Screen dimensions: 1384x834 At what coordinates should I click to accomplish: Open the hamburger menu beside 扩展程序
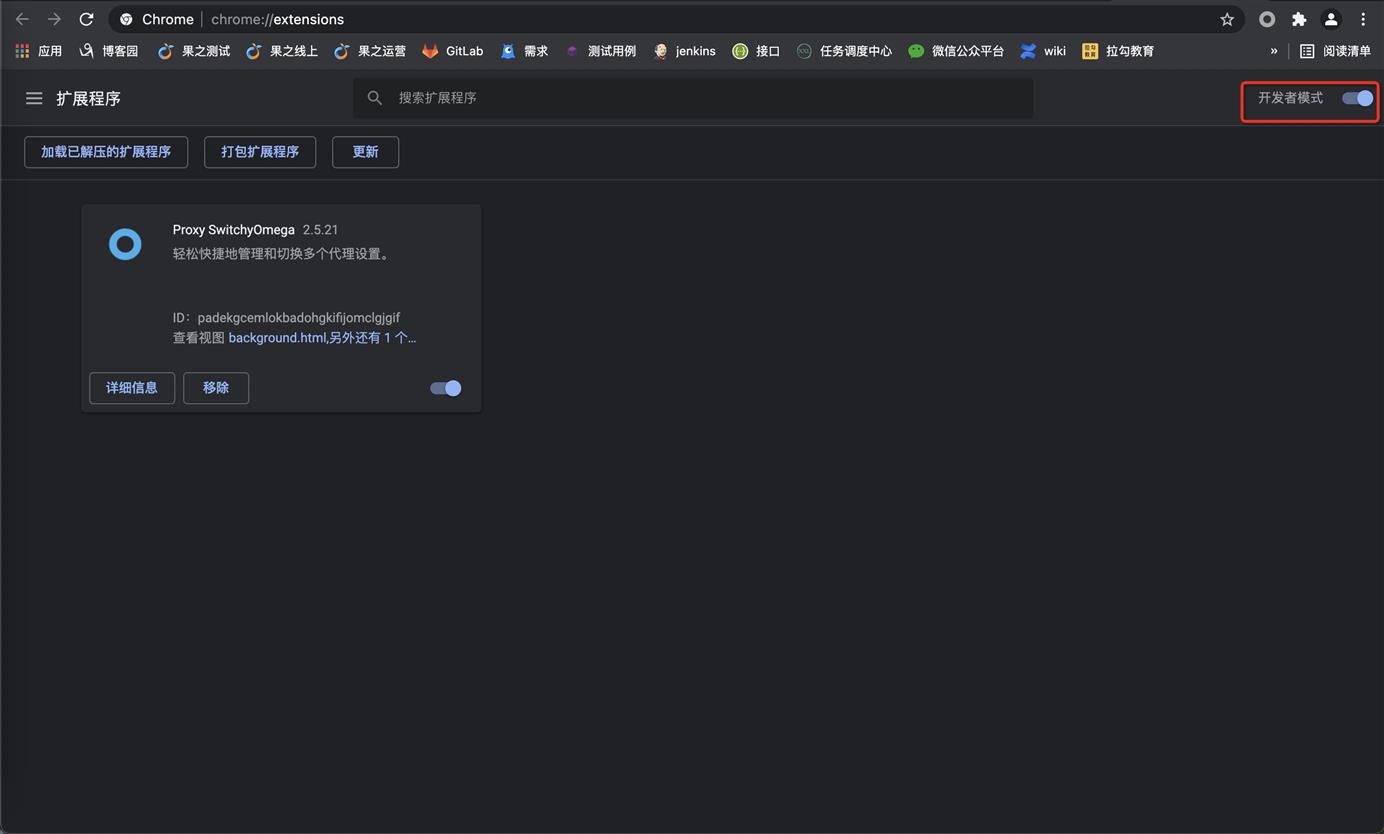pos(34,98)
